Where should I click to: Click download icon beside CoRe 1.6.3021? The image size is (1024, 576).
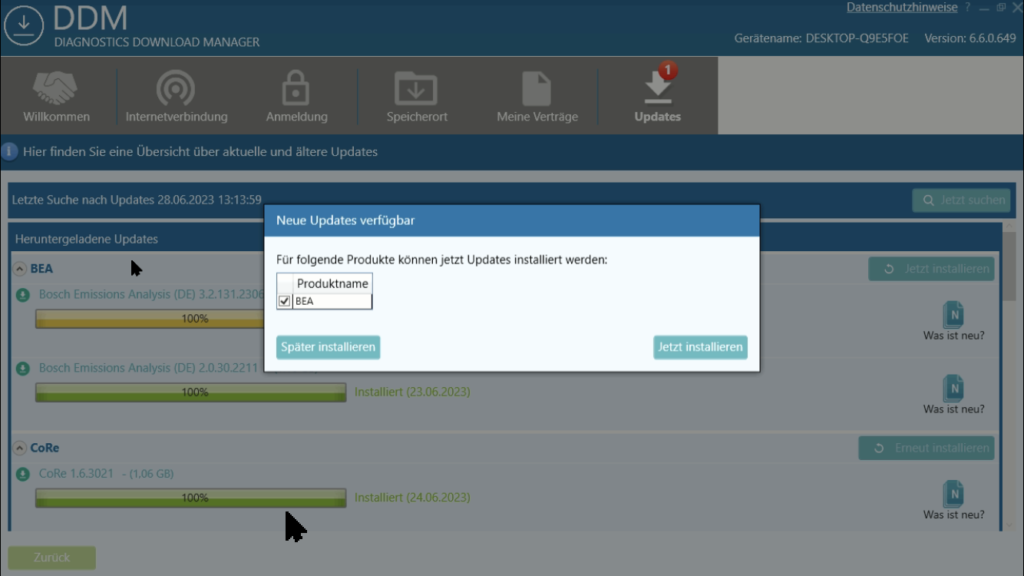tap(23, 474)
